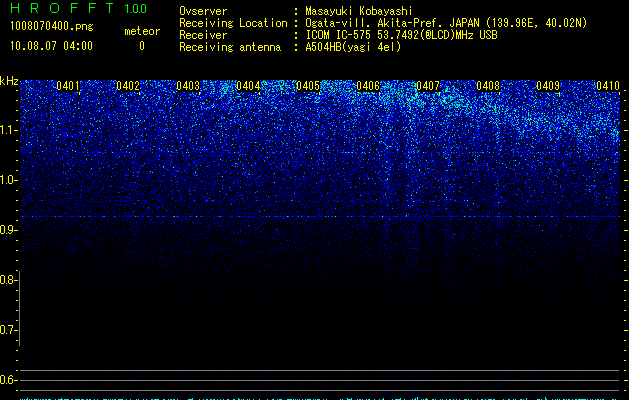Click the 0.7 kHz axis label
The width and height of the screenshot is (629, 400).
point(8,330)
